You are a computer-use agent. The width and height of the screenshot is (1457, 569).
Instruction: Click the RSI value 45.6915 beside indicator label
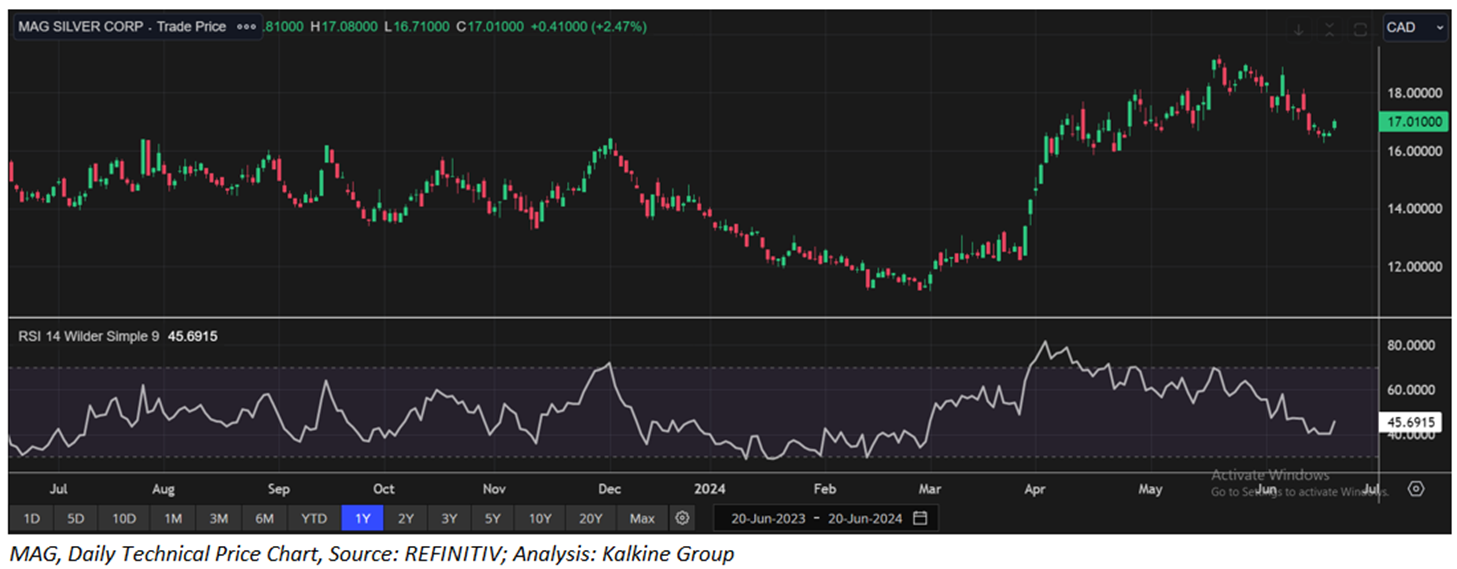click(x=192, y=337)
